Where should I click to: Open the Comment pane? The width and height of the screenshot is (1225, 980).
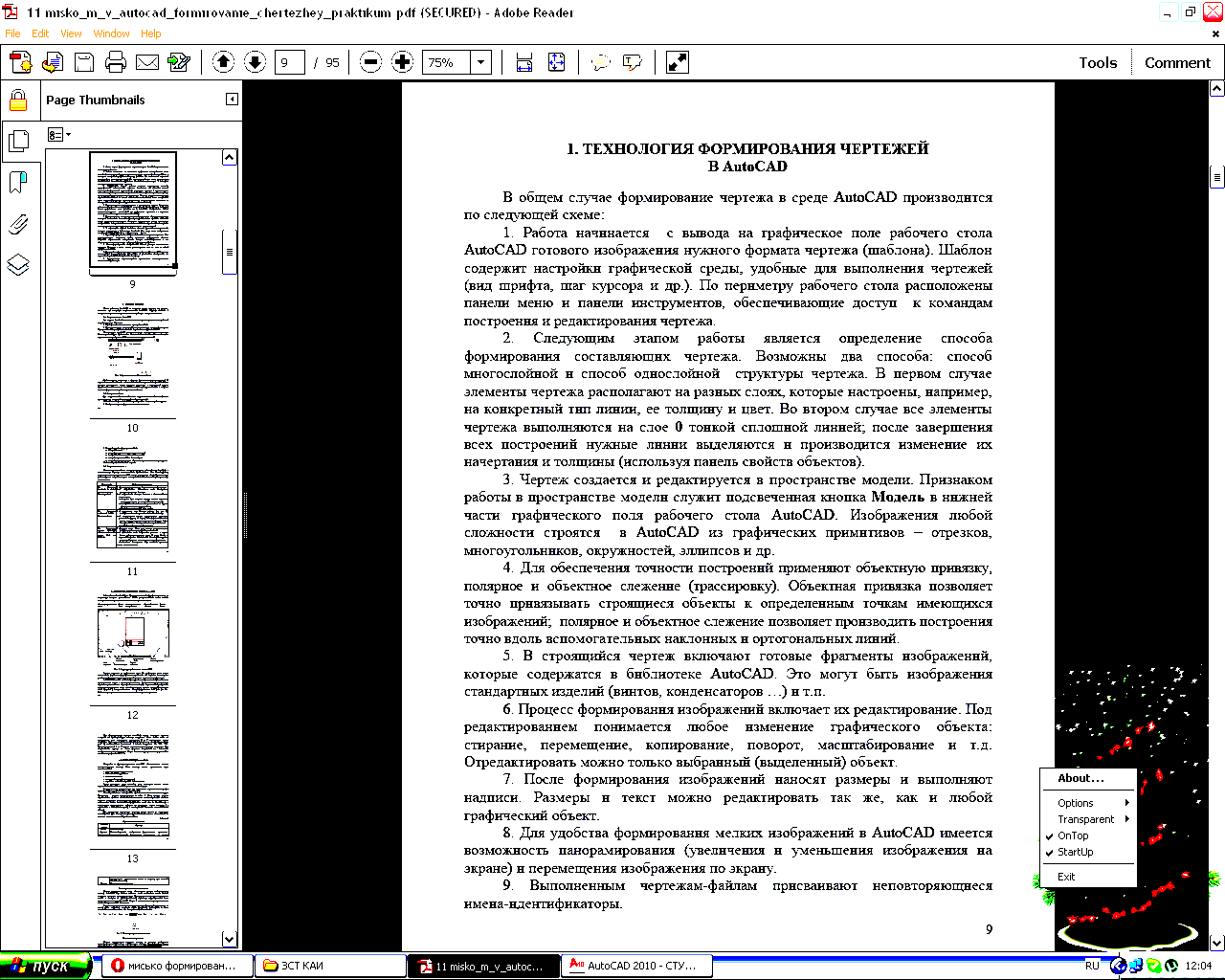pyautogui.click(x=1177, y=62)
